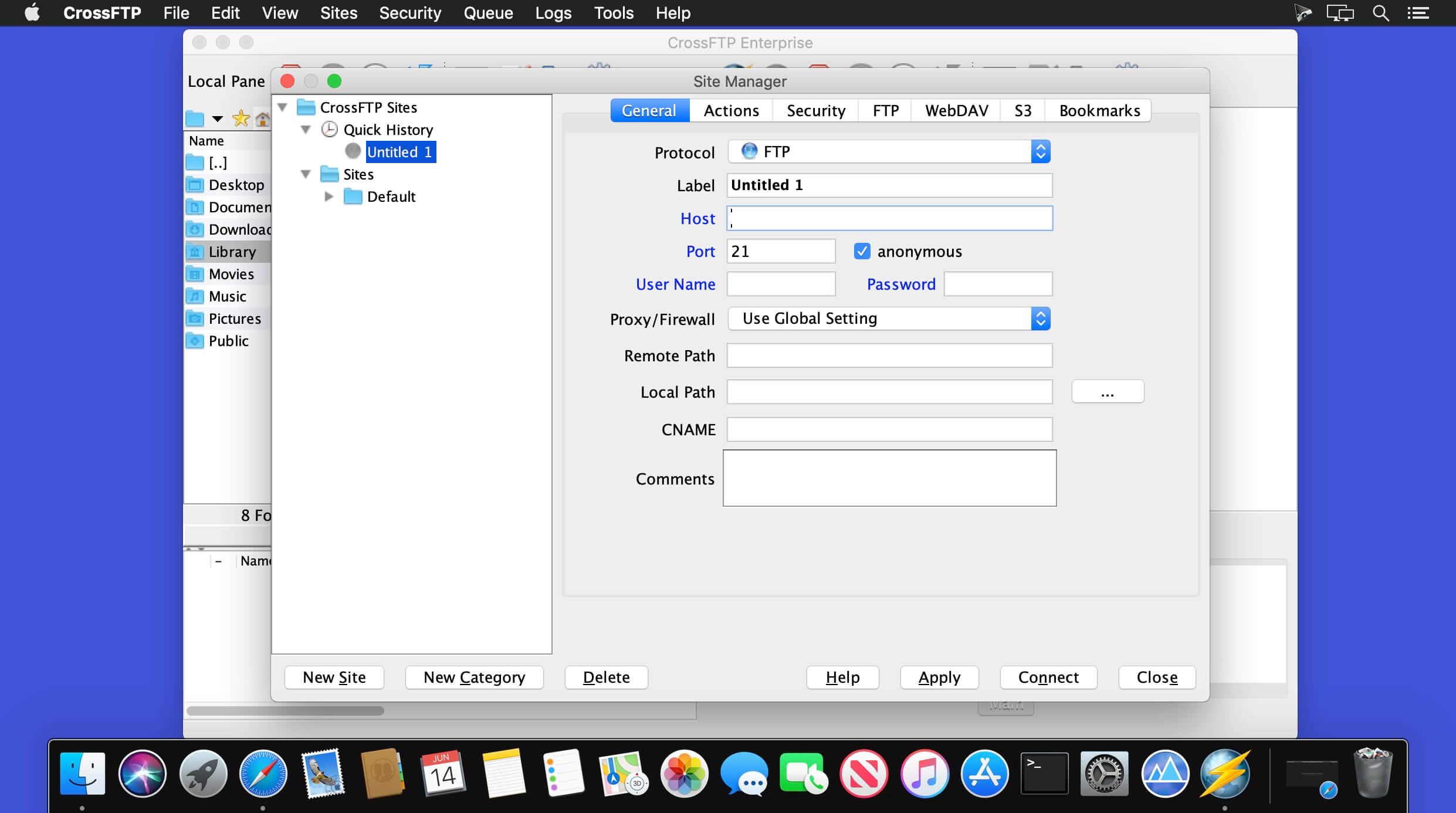Image resolution: width=1456 pixels, height=813 pixels.
Task: Click the Apply button
Action: [x=940, y=677]
